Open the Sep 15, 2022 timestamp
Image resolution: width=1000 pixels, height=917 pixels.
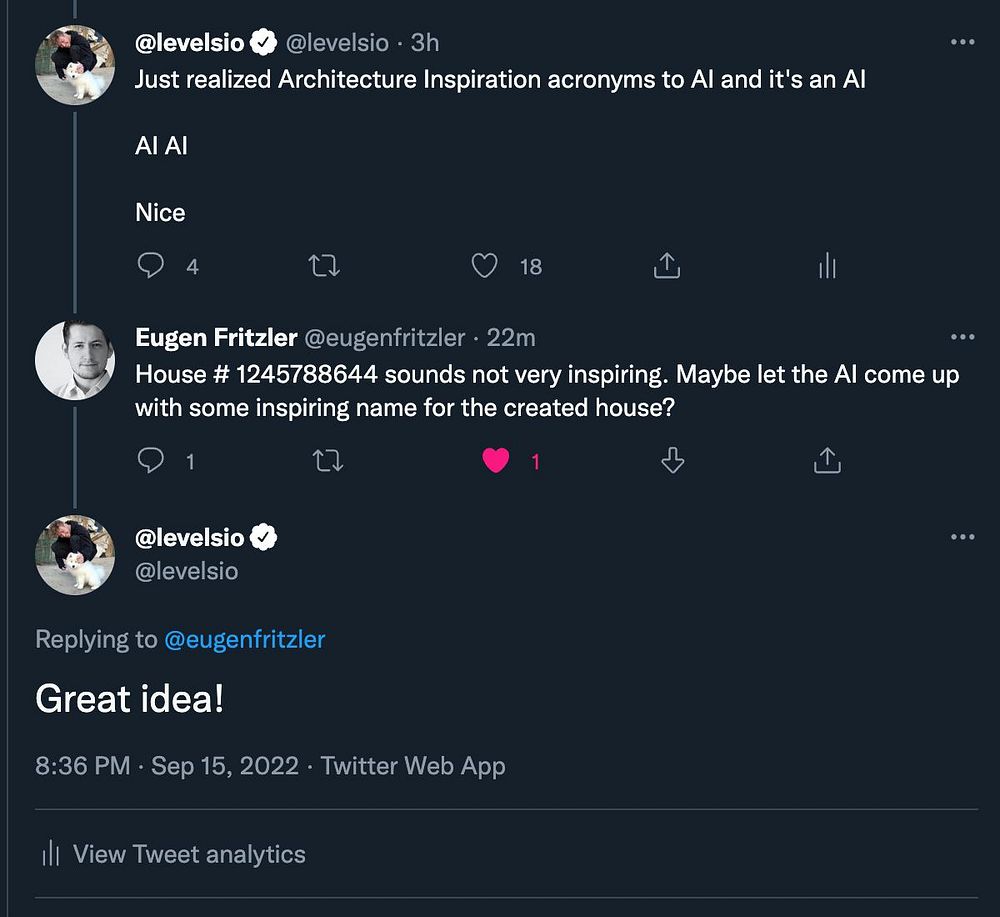click(225, 766)
